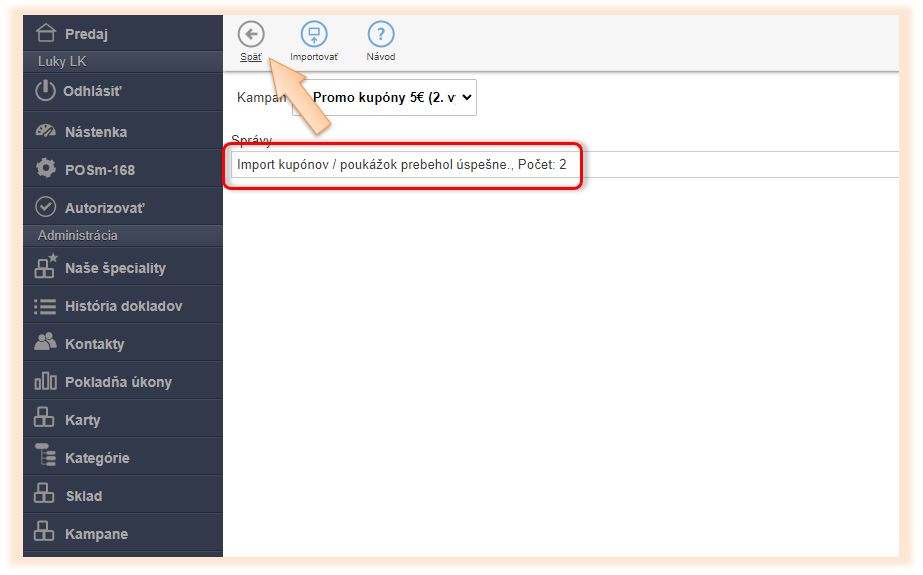Click the Späť text label
Viewport: 923px width, 575px height.
[x=251, y=57]
